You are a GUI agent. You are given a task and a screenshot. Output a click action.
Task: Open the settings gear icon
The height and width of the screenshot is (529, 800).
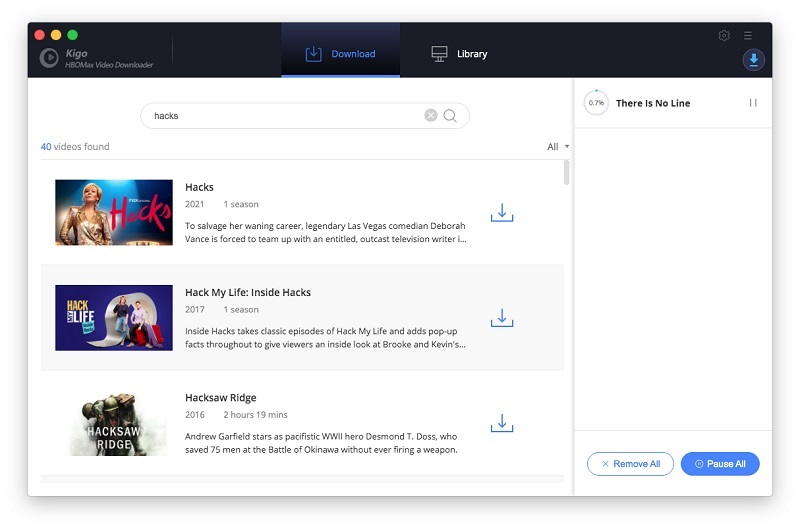click(x=723, y=35)
